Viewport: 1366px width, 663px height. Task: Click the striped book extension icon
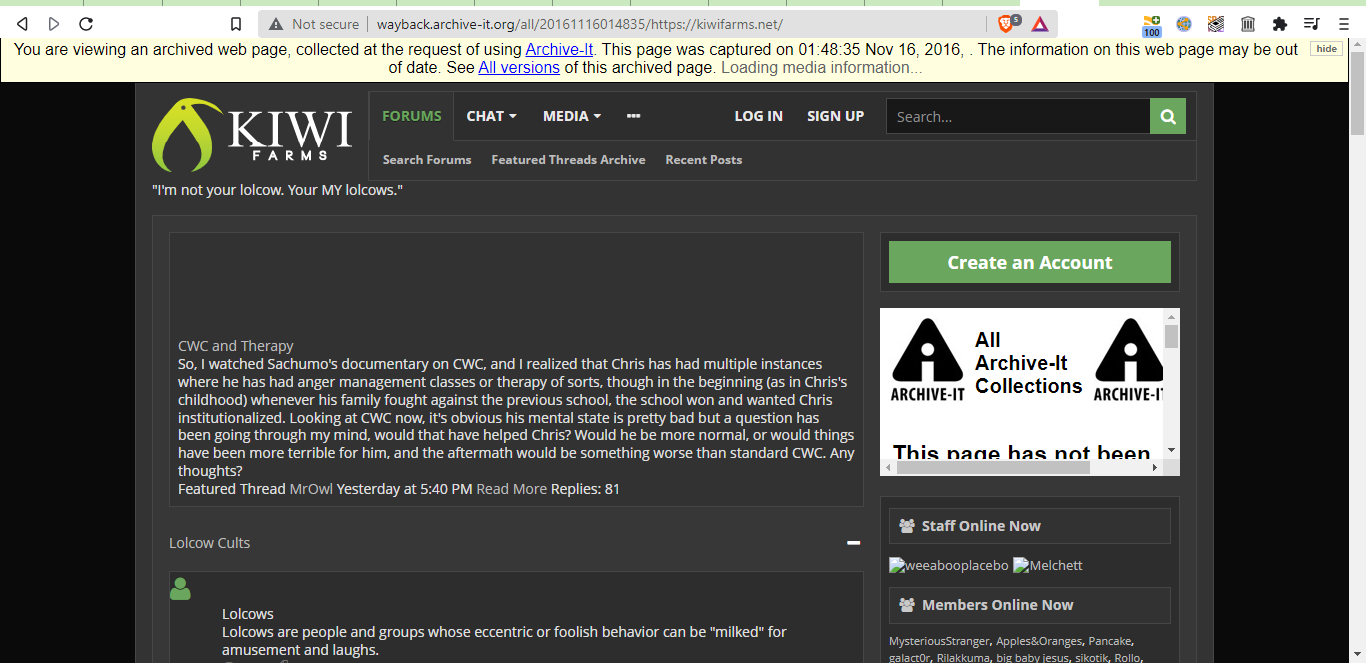[1216, 24]
